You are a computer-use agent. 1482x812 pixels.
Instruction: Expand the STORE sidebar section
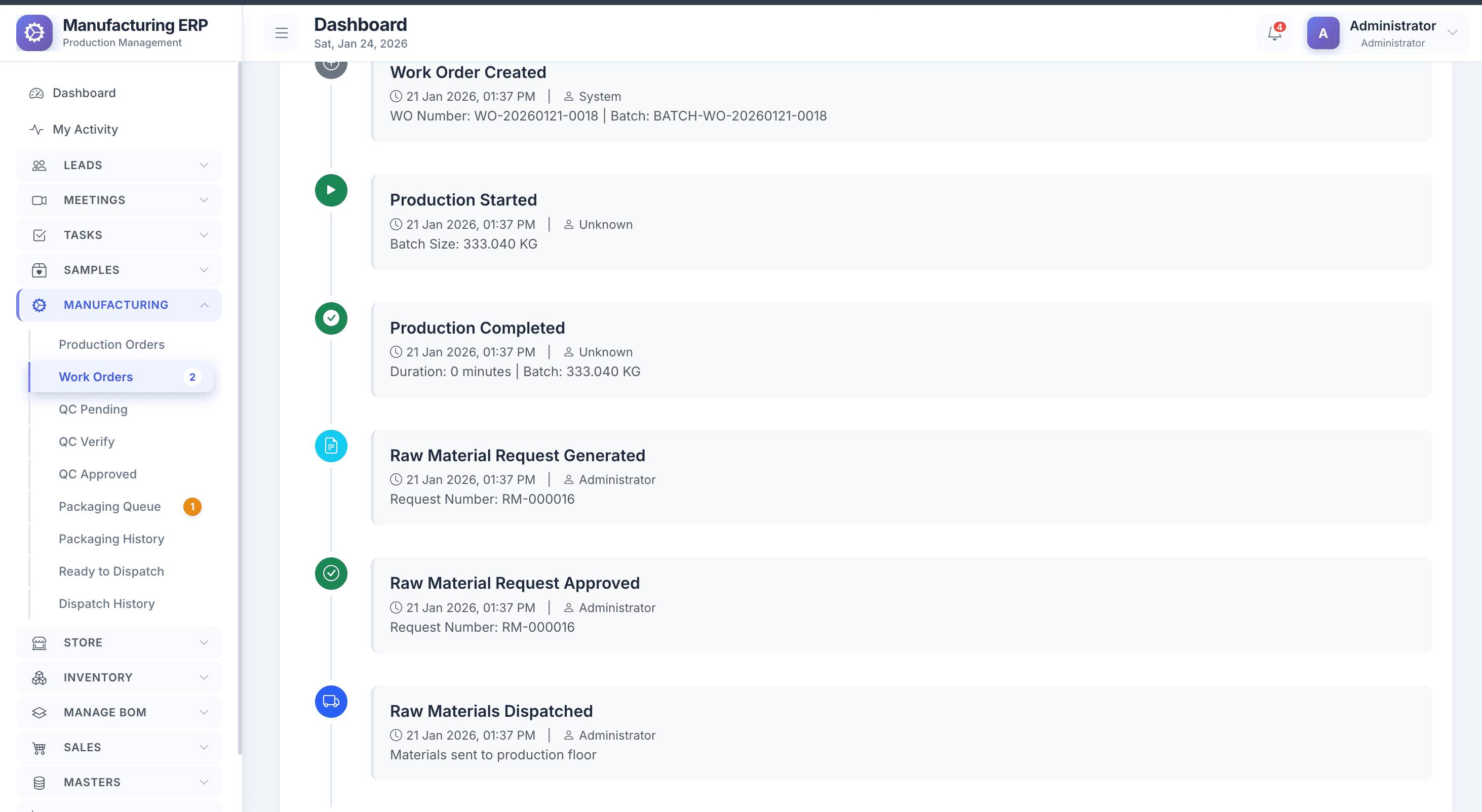[x=119, y=642]
